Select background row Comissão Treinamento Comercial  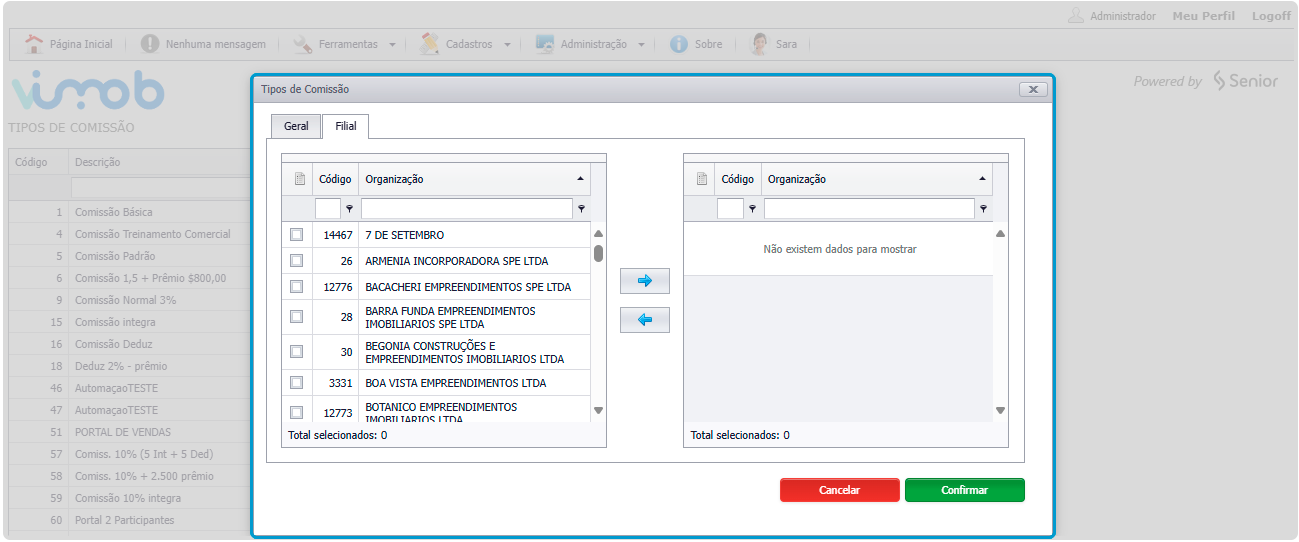point(129,234)
